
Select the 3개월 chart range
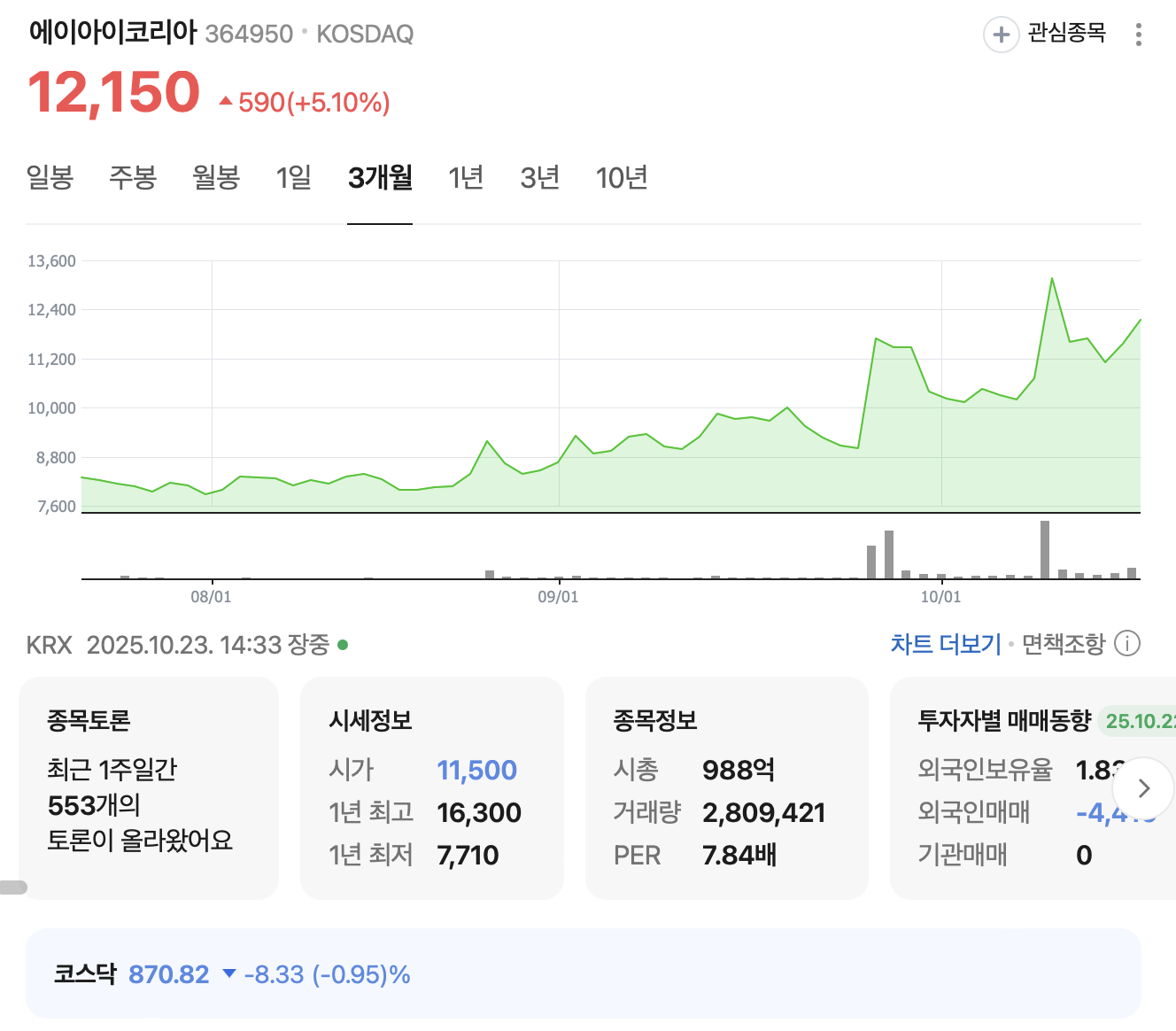[x=380, y=178]
